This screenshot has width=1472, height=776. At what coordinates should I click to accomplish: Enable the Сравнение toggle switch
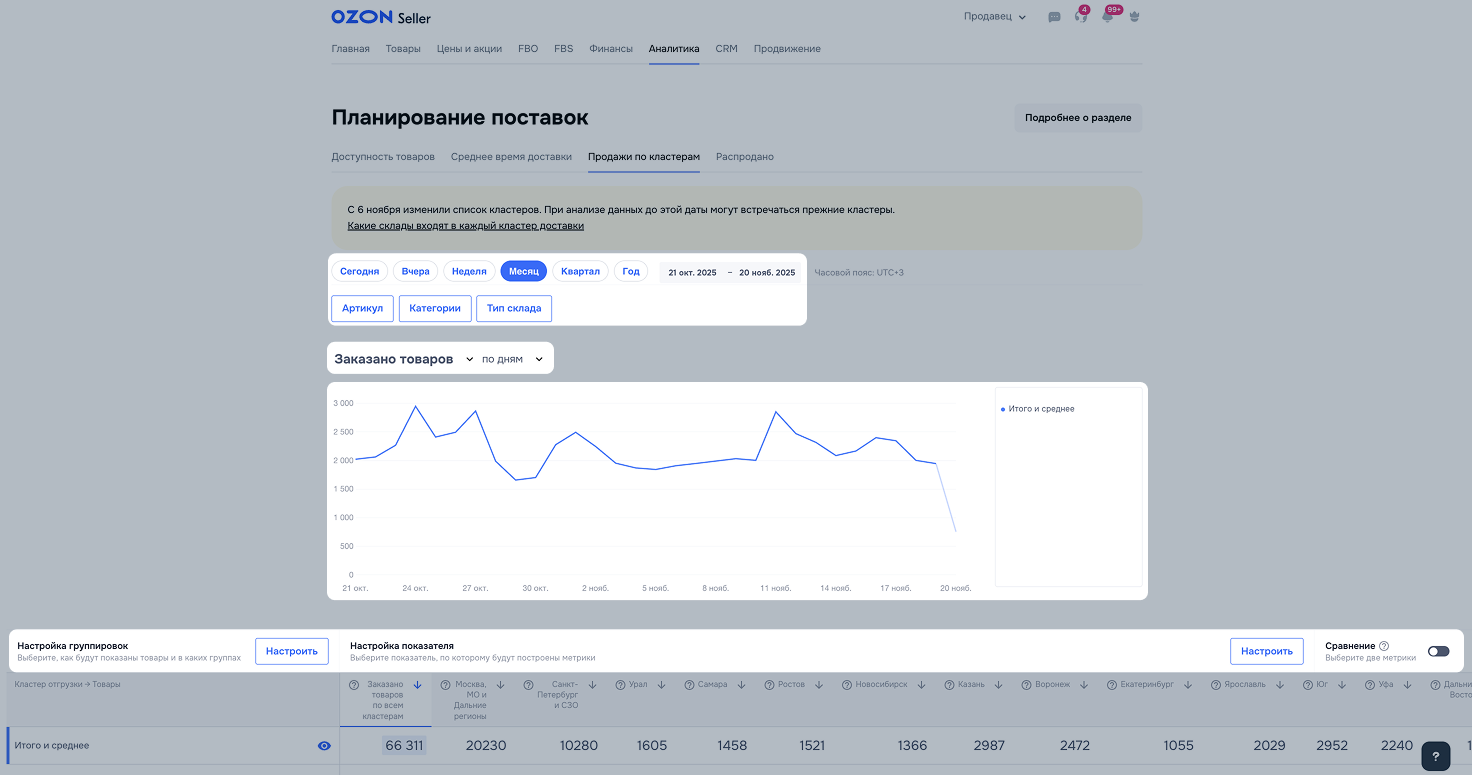pos(1438,651)
